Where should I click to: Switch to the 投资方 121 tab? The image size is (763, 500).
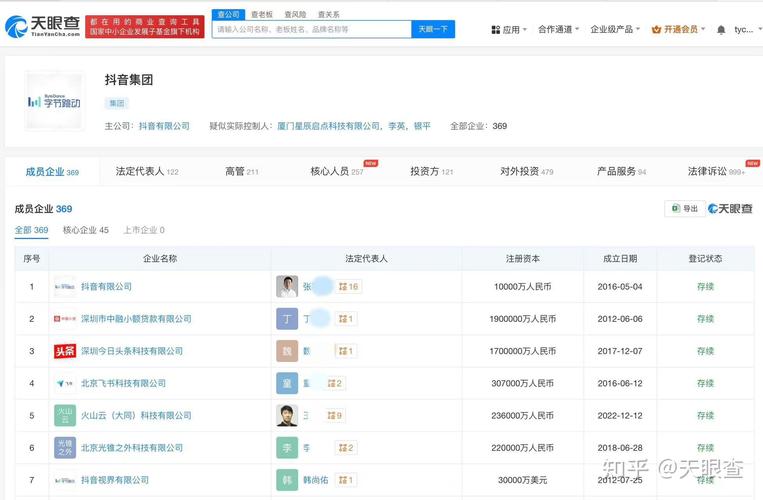tap(432, 171)
